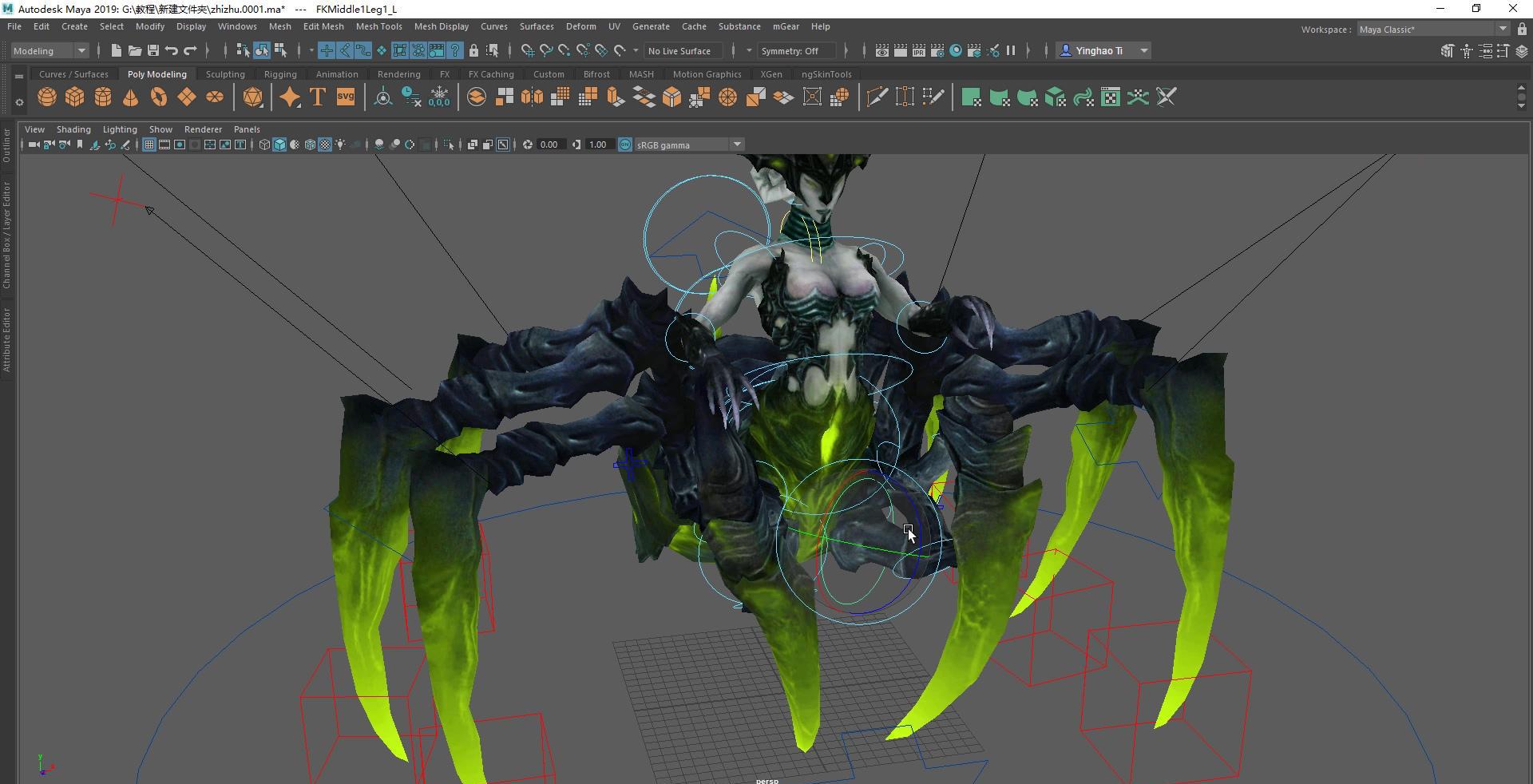Open the Yinghao Ti account dropdown
The width and height of the screenshot is (1533, 784).
(x=1103, y=50)
